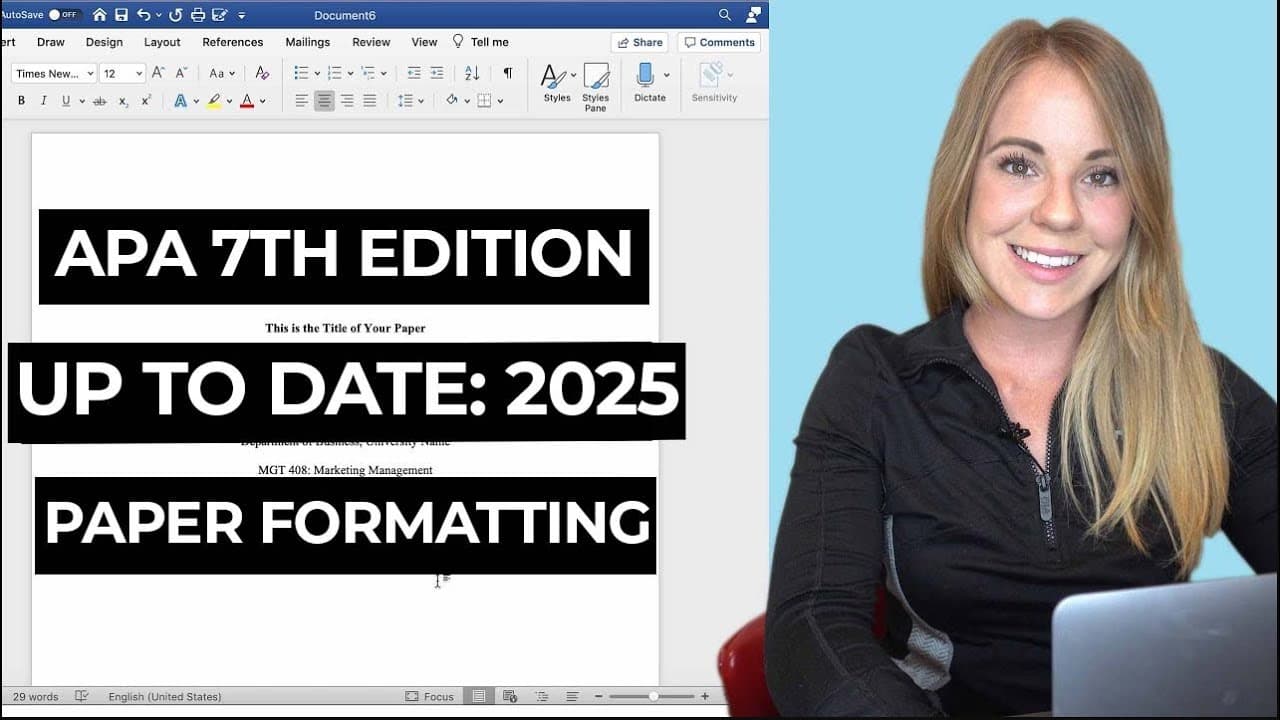Click the center alignment icon
This screenshot has width=1280, height=720.
(x=324, y=100)
